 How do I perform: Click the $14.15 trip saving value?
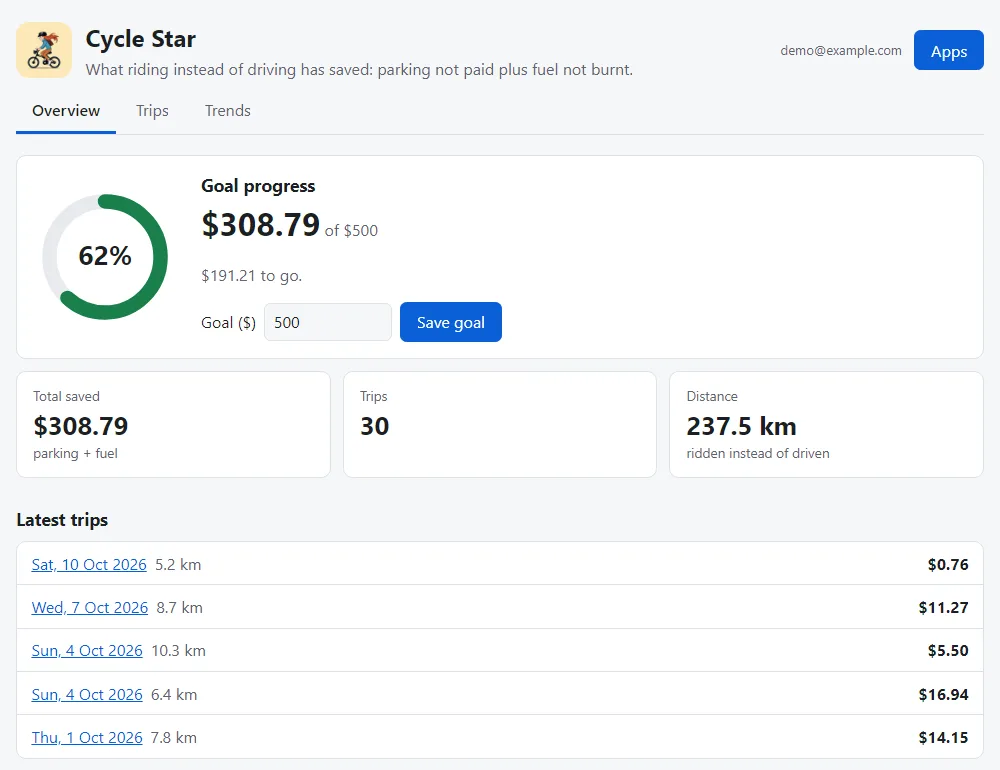click(943, 737)
